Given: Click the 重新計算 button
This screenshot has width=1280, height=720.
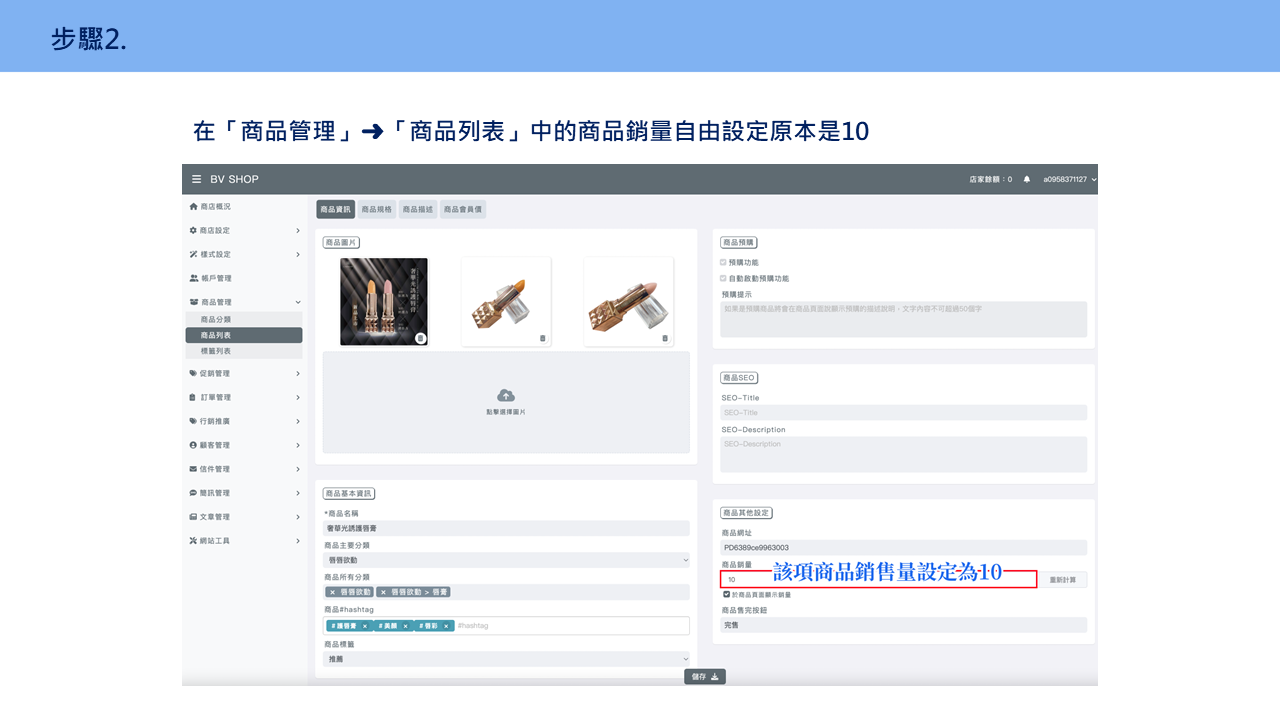Looking at the screenshot, I should 1063,580.
